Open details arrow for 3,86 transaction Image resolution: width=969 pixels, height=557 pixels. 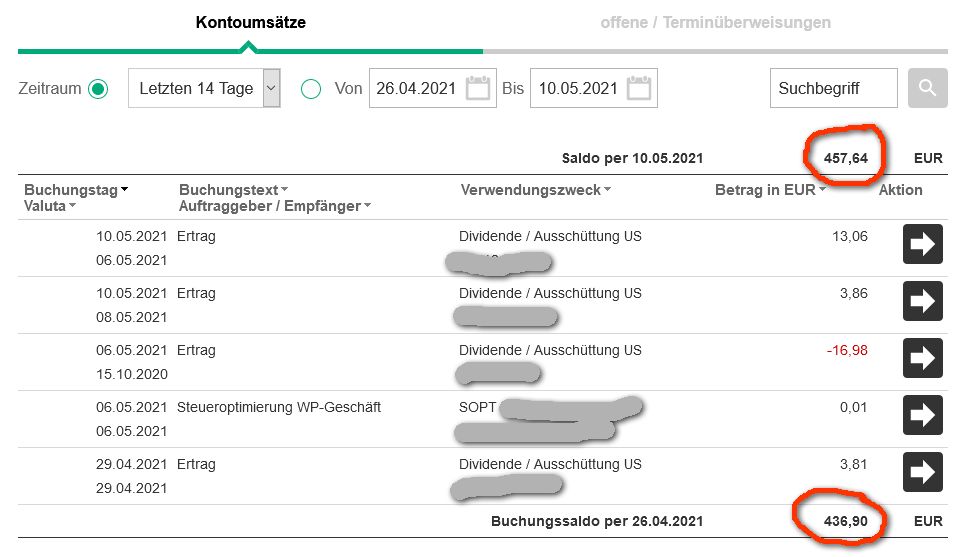923,302
